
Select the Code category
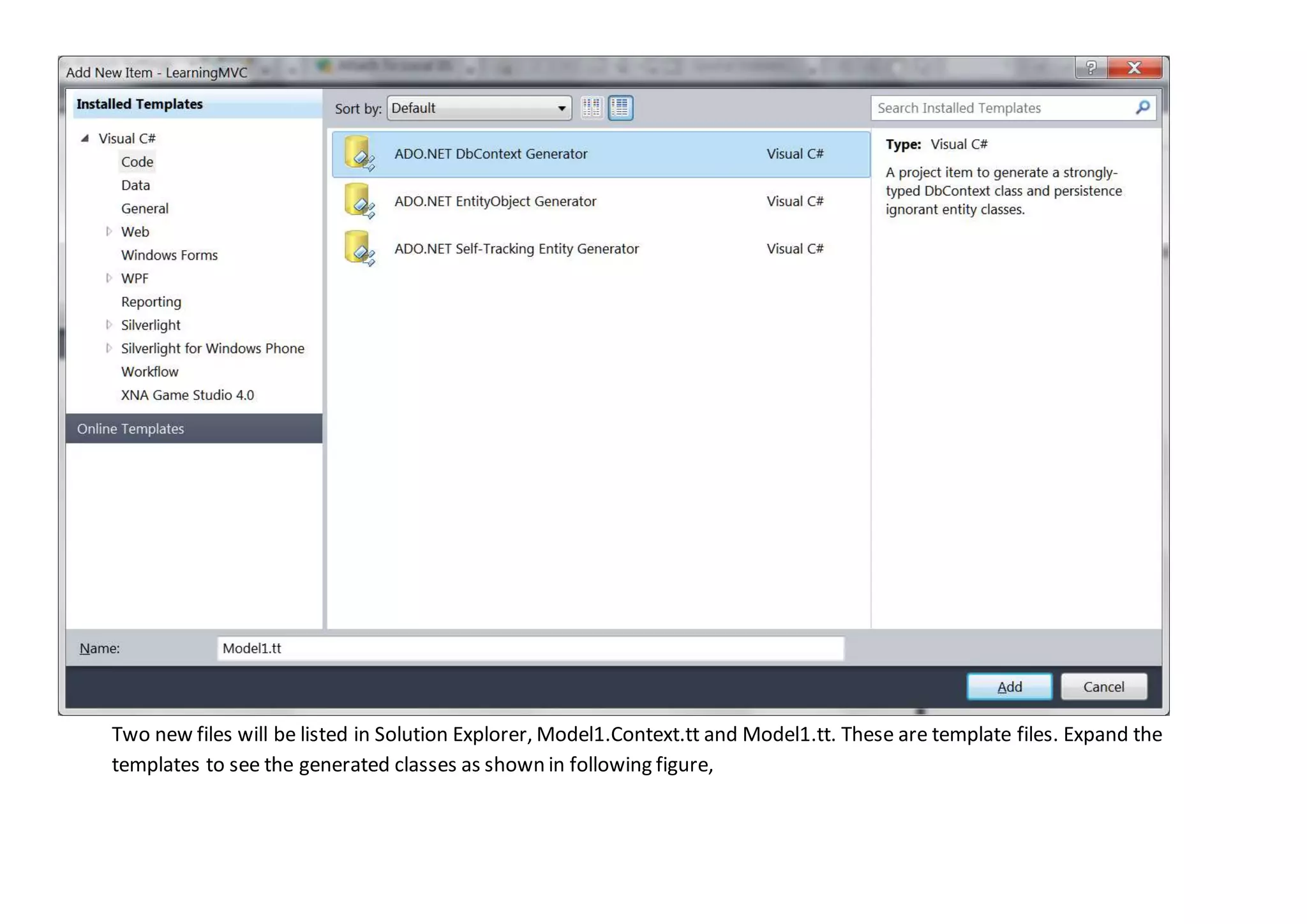[137, 162]
